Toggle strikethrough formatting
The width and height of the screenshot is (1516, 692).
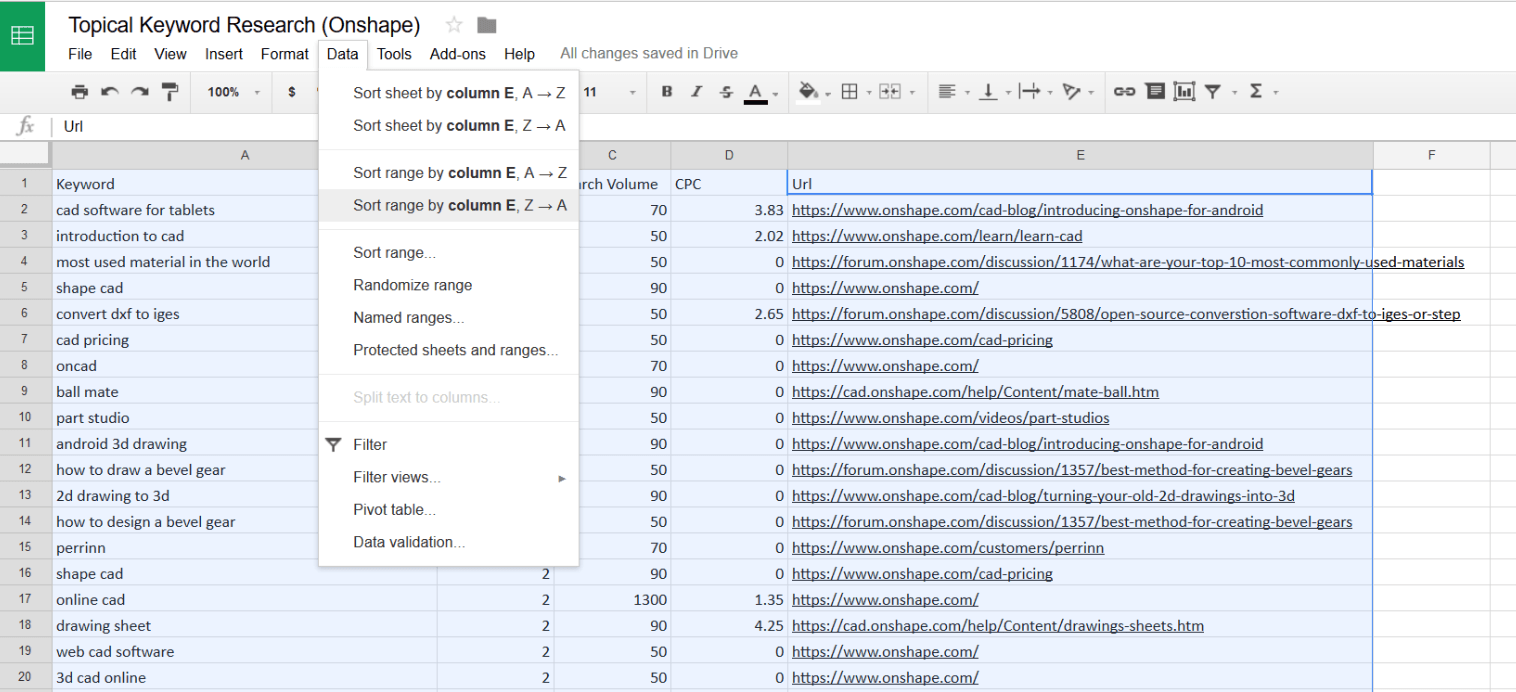pos(726,92)
